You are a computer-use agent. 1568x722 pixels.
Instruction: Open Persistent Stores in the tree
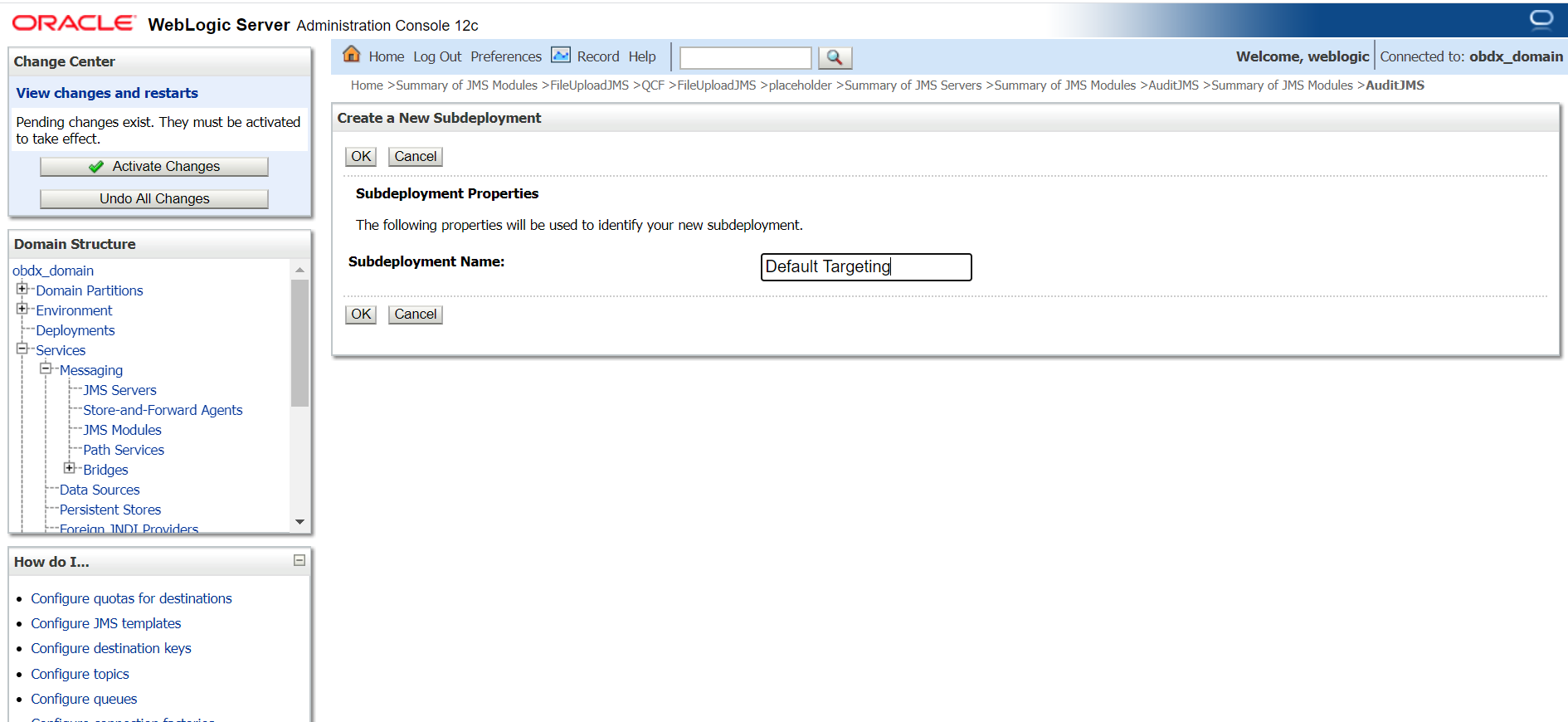[110, 510]
